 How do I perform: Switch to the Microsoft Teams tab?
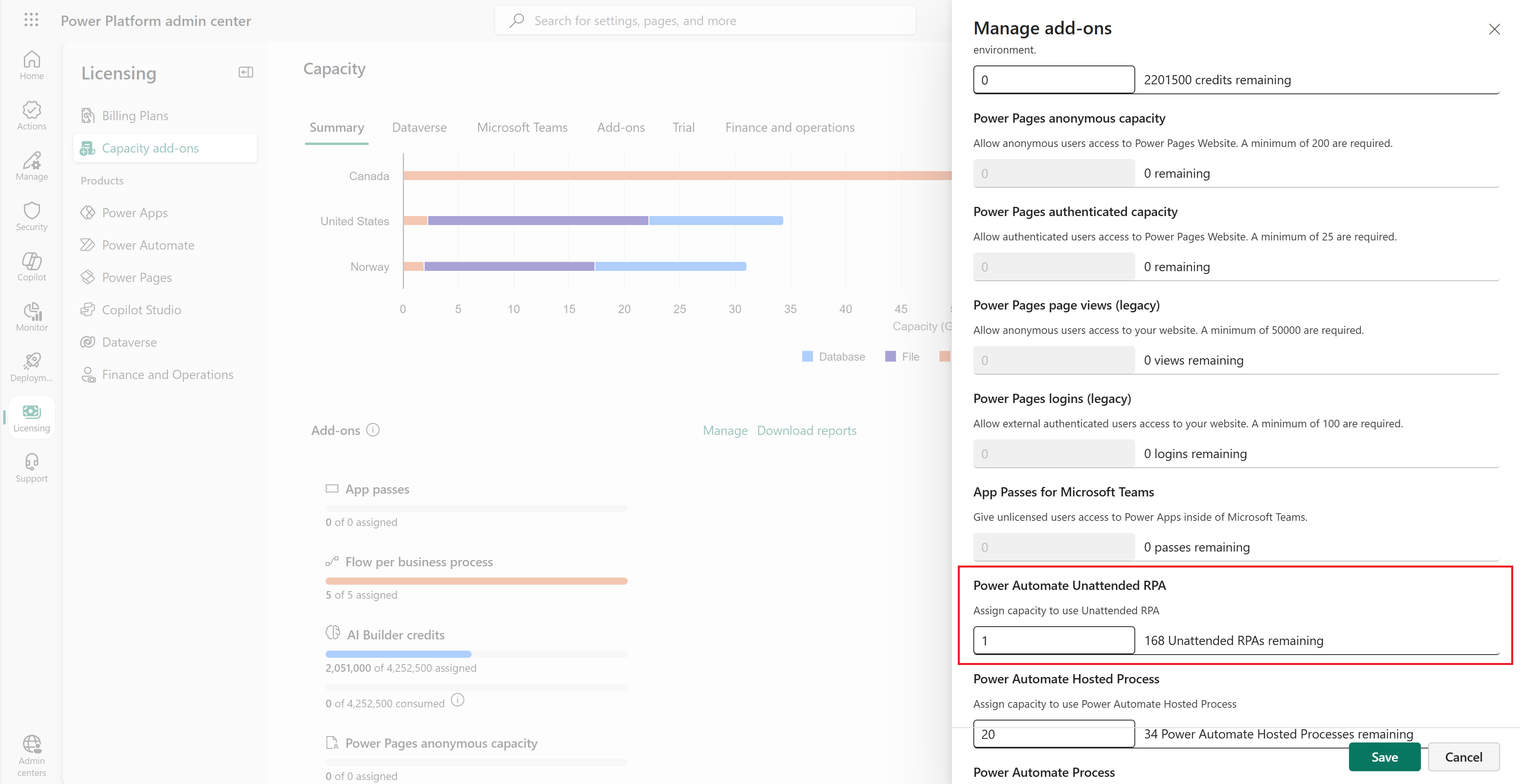521,127
